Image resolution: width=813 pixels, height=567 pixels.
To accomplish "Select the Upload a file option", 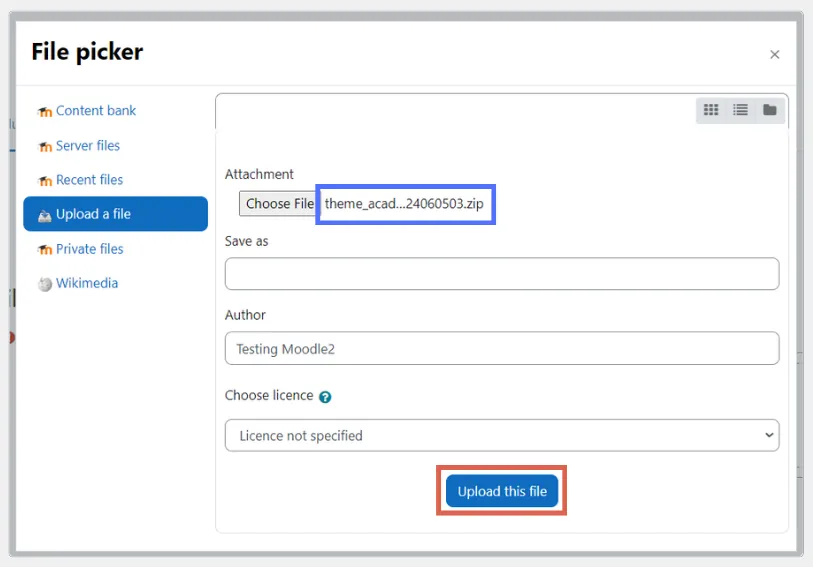I will click(116, 214).
